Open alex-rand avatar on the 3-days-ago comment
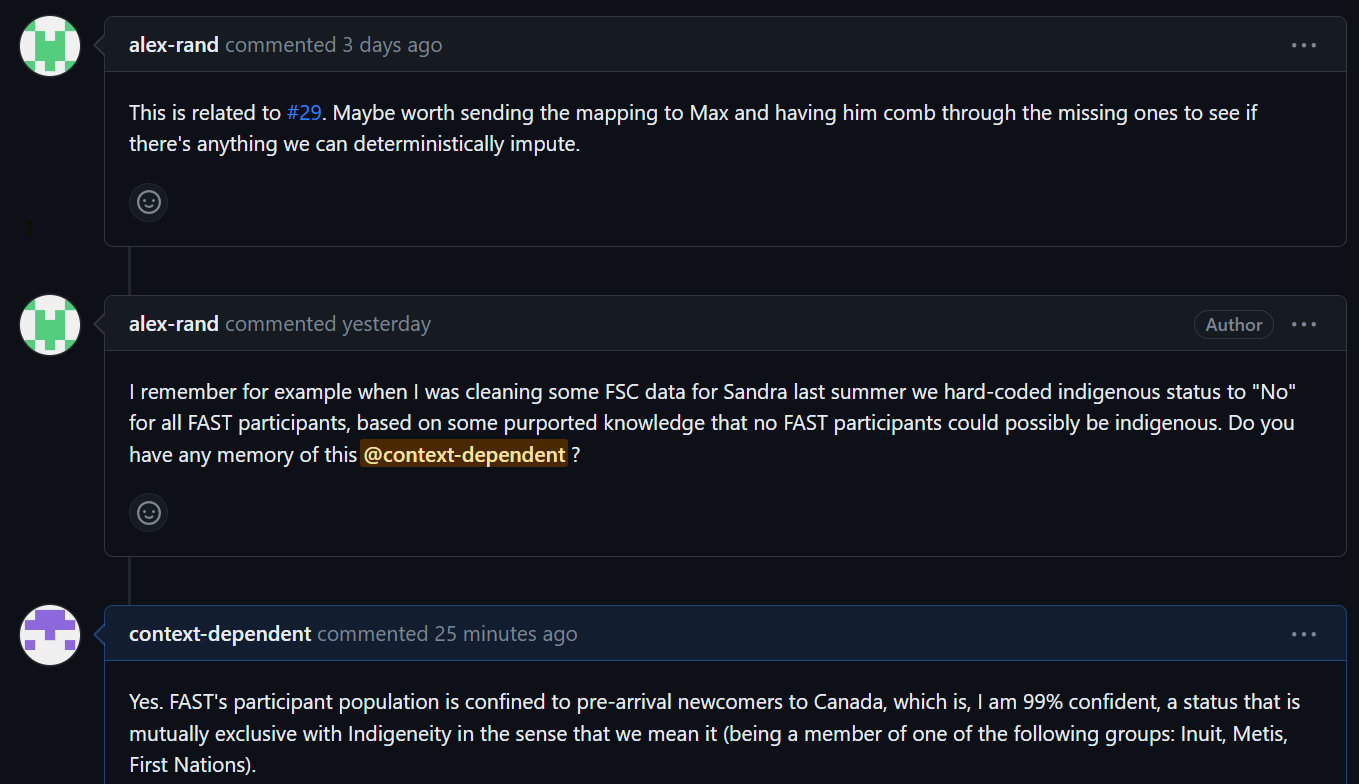 [50, 45]
